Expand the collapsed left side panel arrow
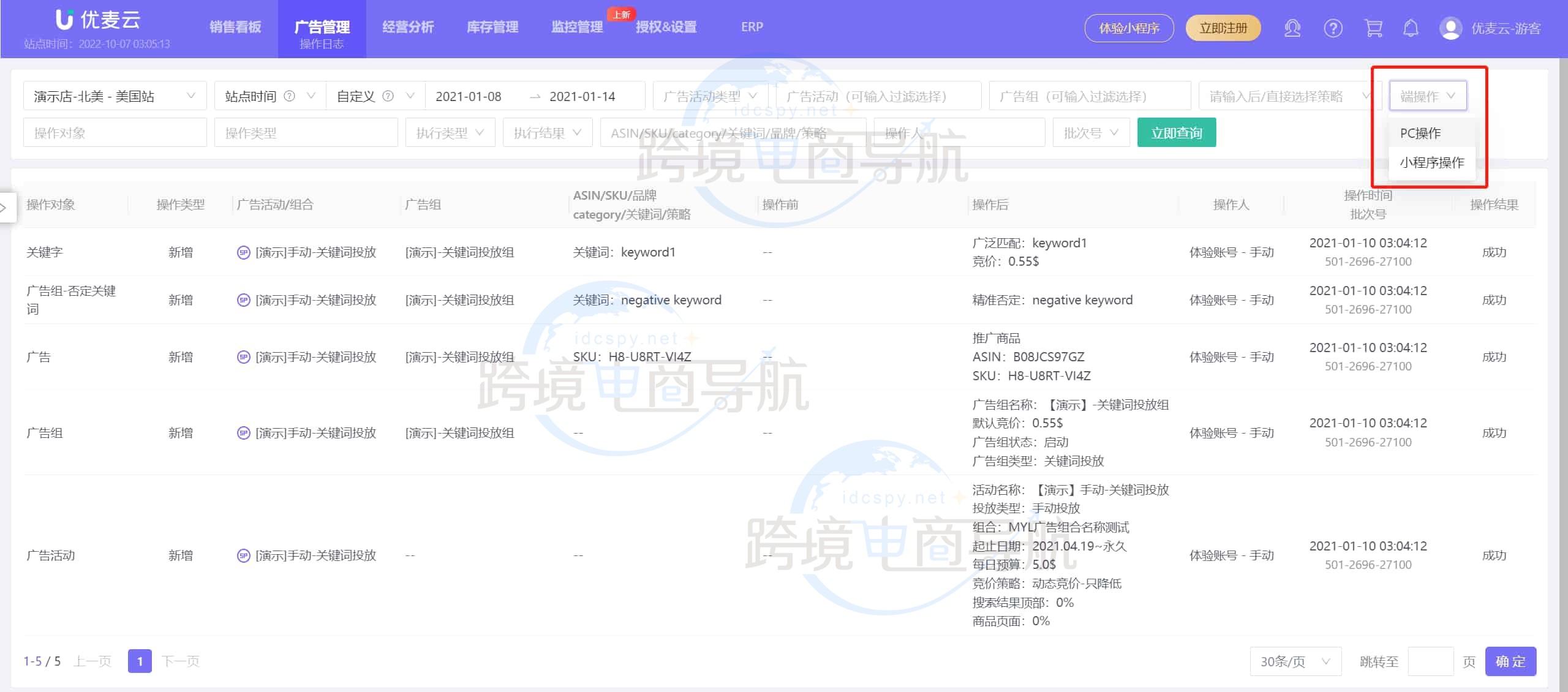1568x692 pixels. (6, 208)
